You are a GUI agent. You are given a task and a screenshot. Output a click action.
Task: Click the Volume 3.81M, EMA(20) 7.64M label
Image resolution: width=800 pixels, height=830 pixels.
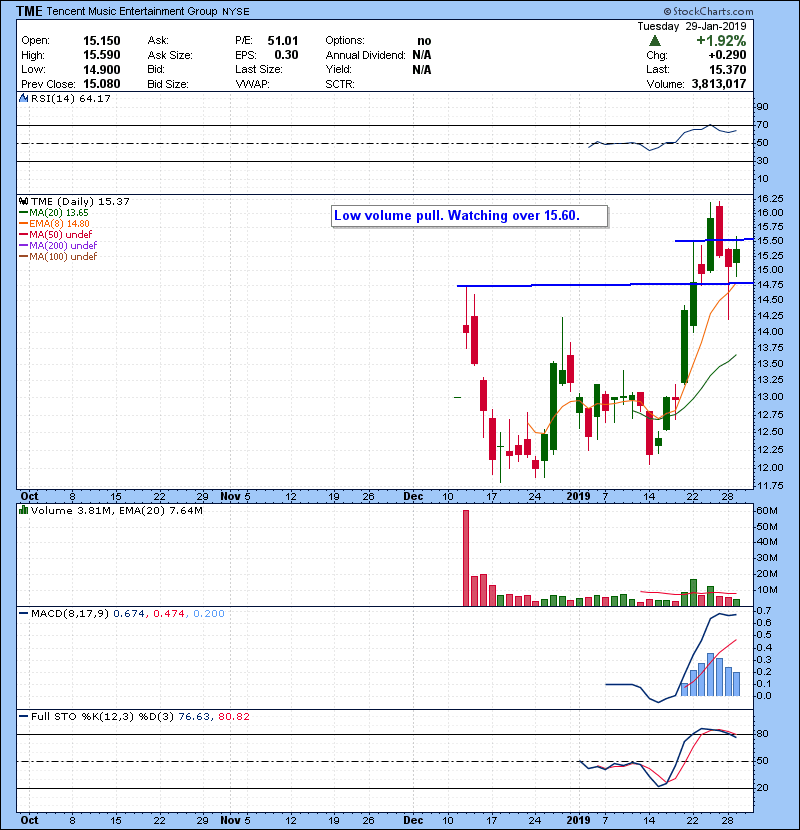(x=116, y=510)
